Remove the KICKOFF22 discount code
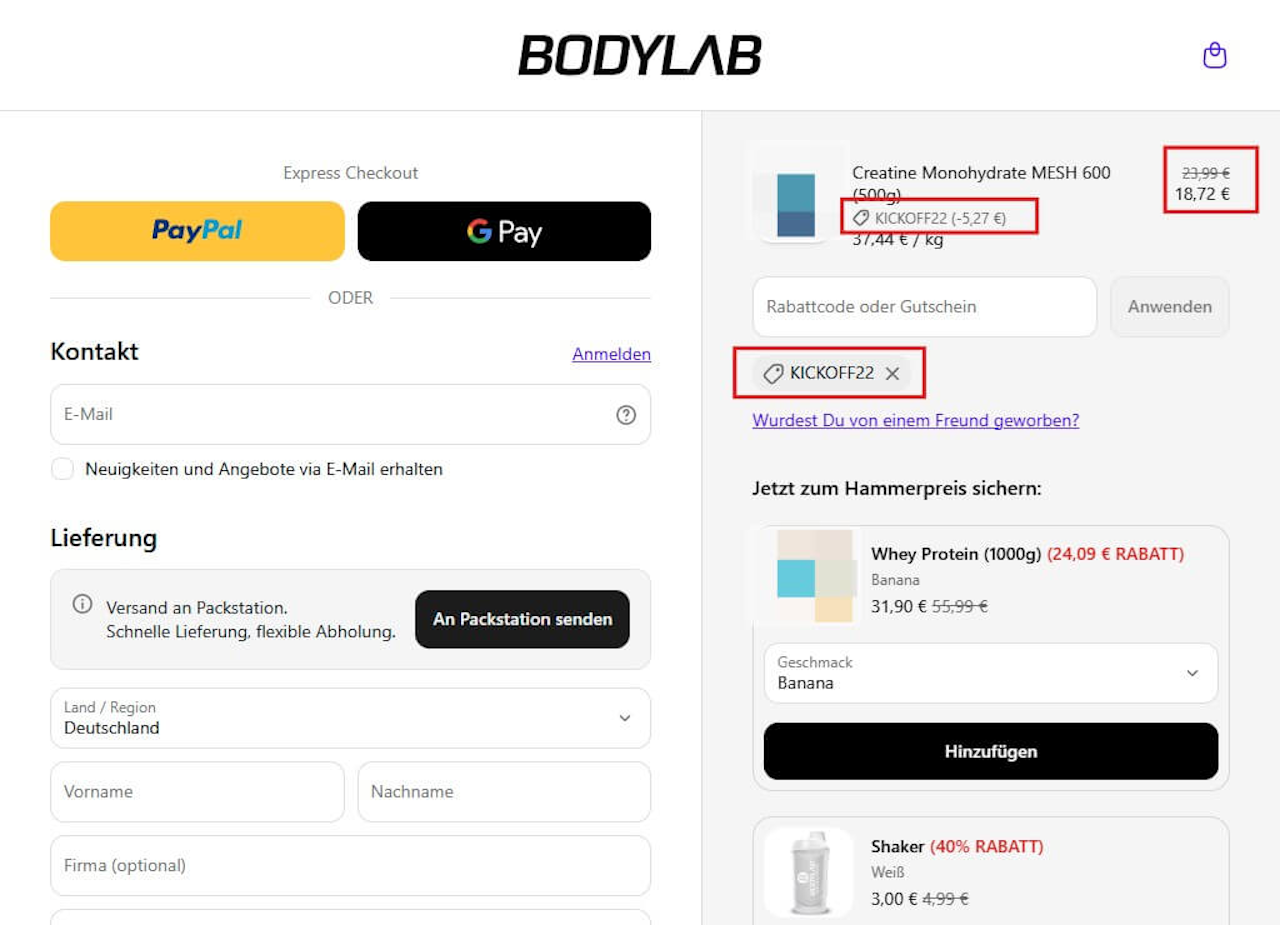Image resolution: width=1280 pixels, height=925 pixels. coord(893,373)
